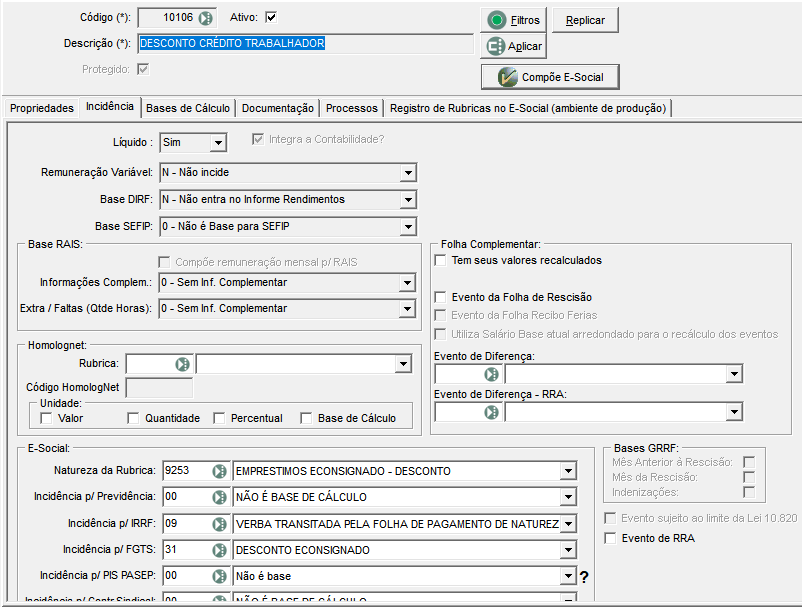802x607 pixels.
Task: Open Registro de Rubricas no E-Social tab
Action: (528, 108)
